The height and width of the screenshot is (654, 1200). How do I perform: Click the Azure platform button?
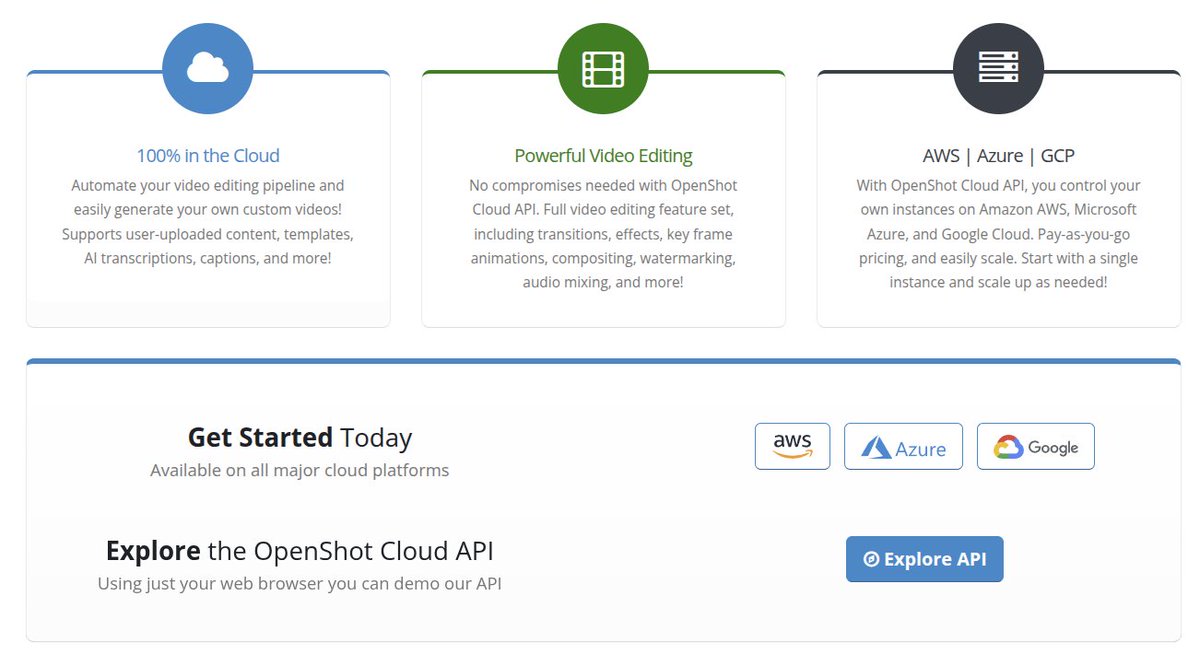tap(903, 446)
